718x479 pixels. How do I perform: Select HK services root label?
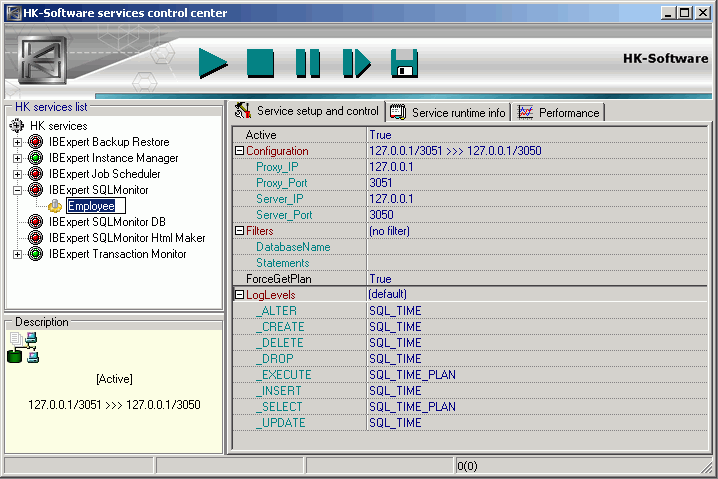pos(59,125)
